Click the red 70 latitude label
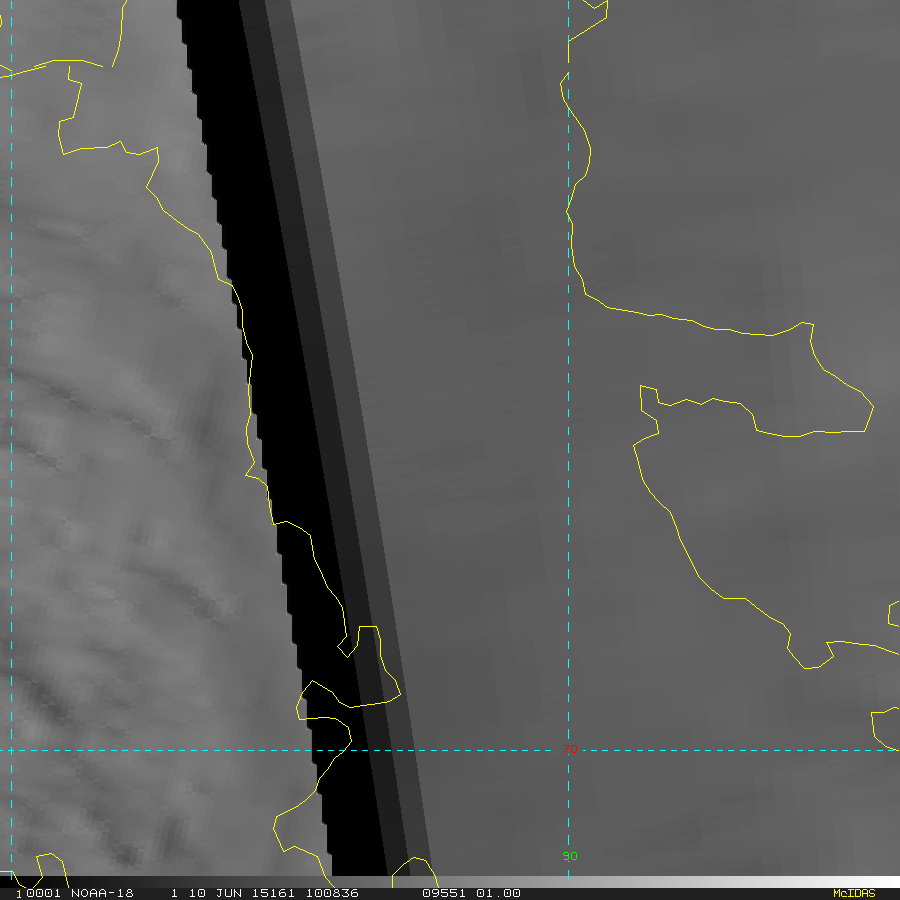Screen dimensions: 900x900 [570, 749]
